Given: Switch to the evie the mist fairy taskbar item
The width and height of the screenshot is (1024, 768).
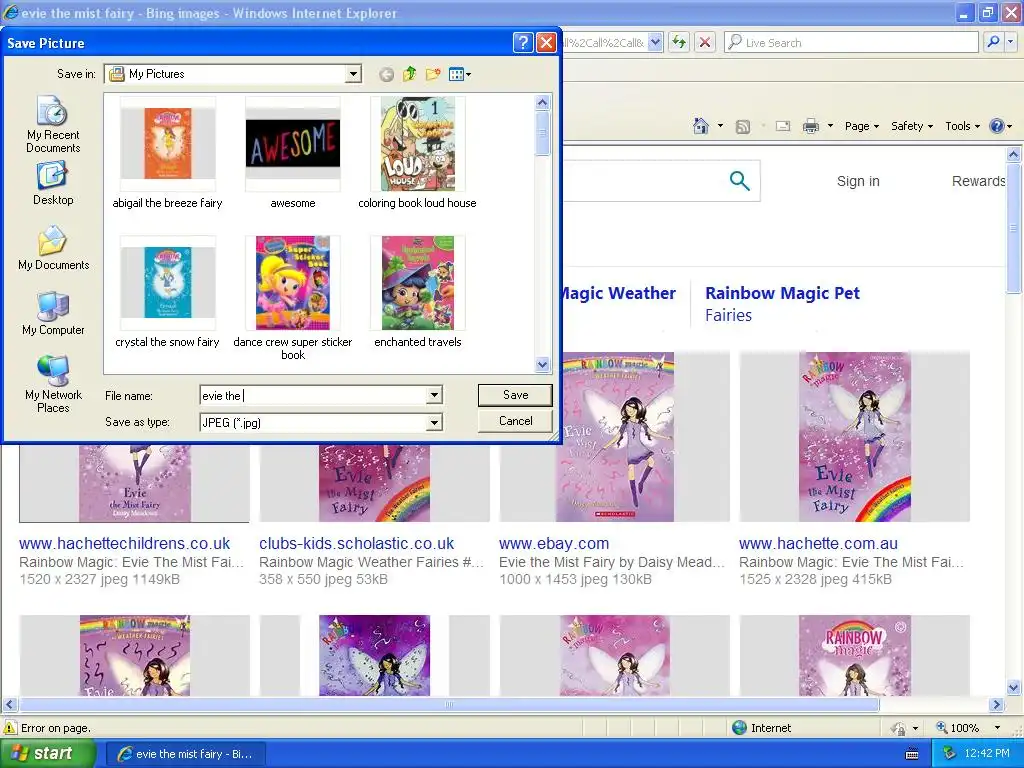Looking at the screenshot, I should click(x=185, y=754).
